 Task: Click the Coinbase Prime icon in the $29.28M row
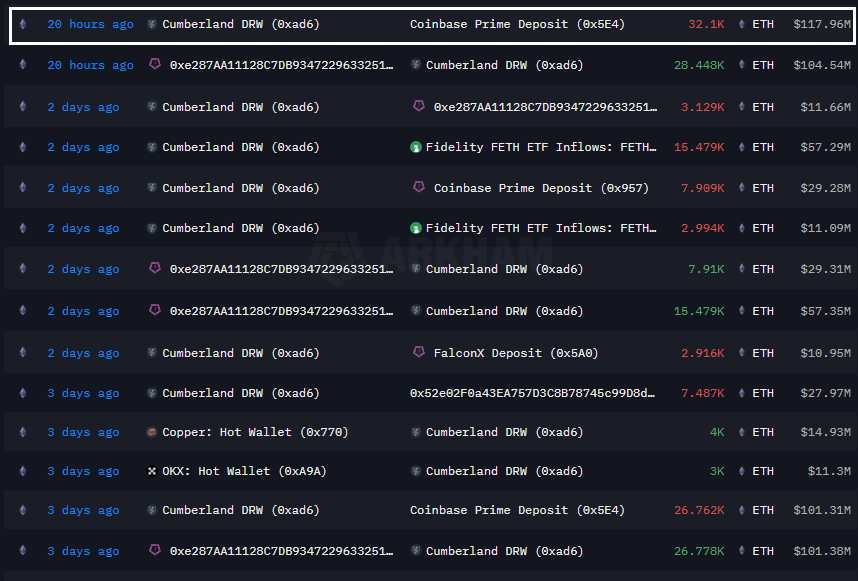(419, 187)
